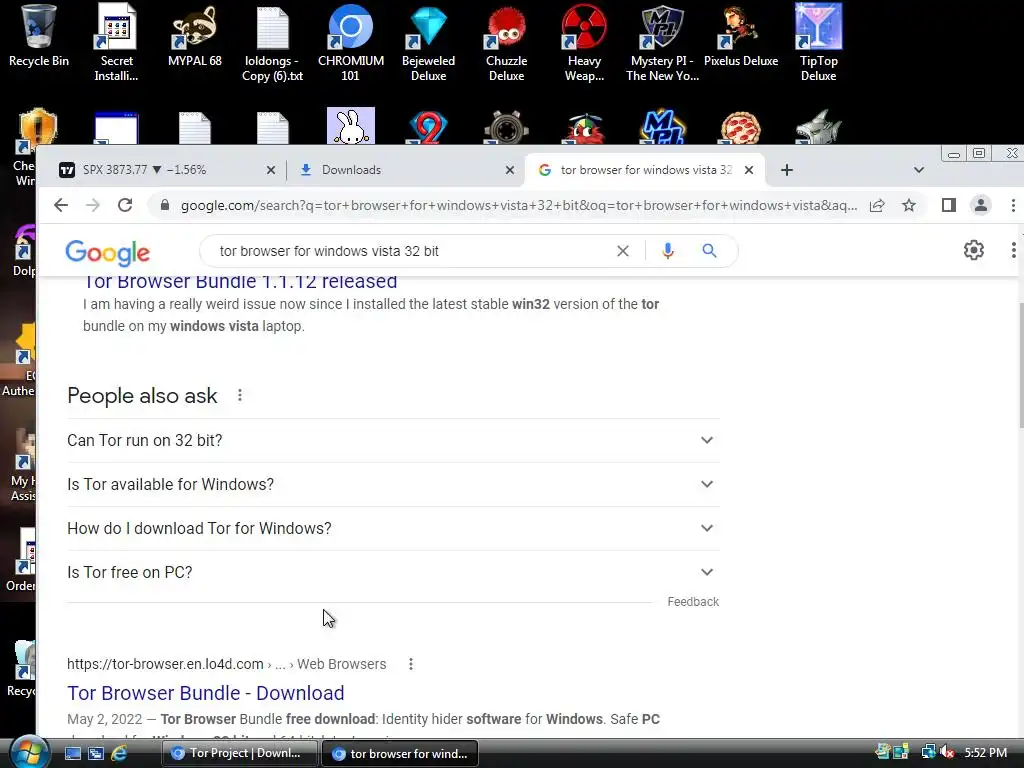Click the share page icon in address bar
Image resolution: width=1024 pixels, height=768 pixels.
click(x=877, y=206)
